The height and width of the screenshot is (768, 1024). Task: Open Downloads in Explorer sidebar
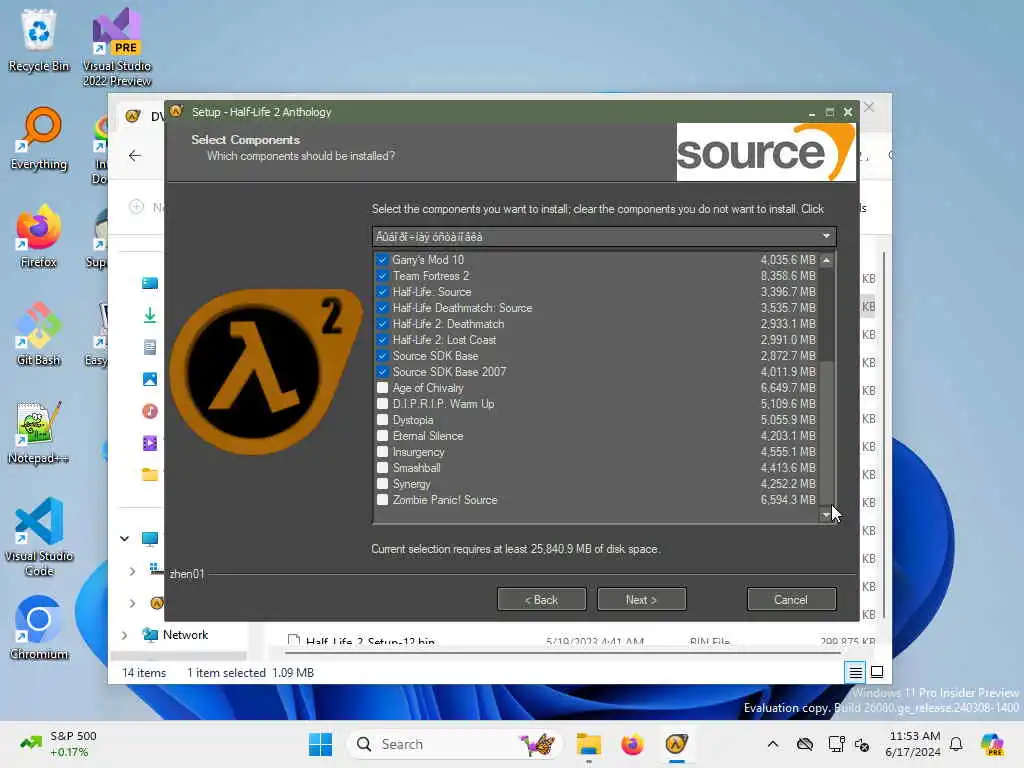point(150,315)
